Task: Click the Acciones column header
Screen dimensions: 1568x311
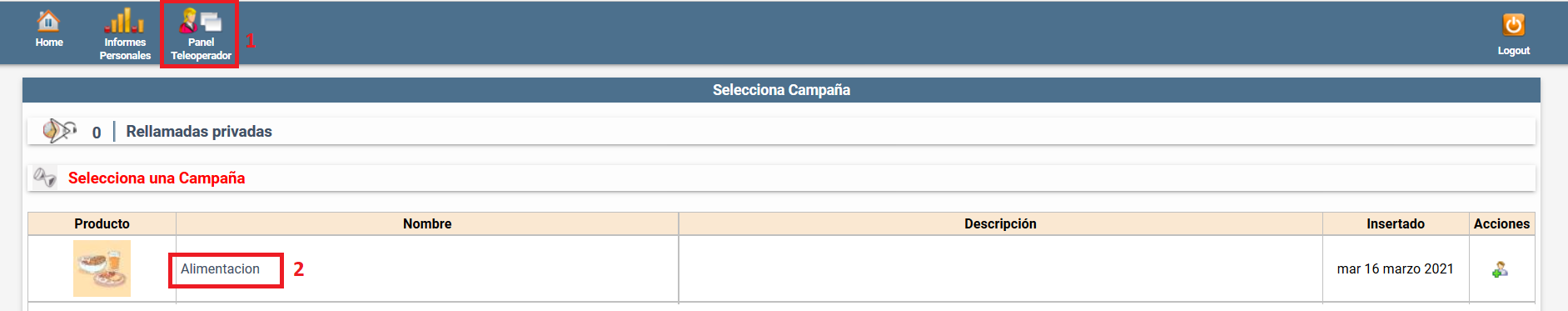Action: coord(1501,223)
